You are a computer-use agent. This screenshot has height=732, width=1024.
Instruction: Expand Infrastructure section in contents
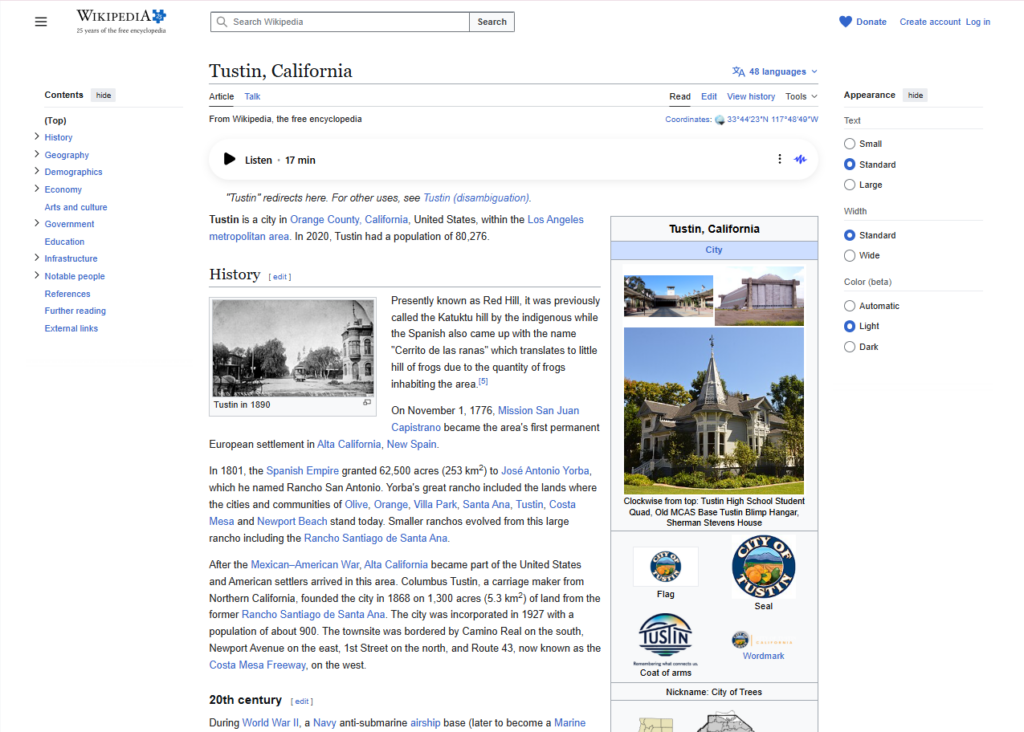[37, 258]
